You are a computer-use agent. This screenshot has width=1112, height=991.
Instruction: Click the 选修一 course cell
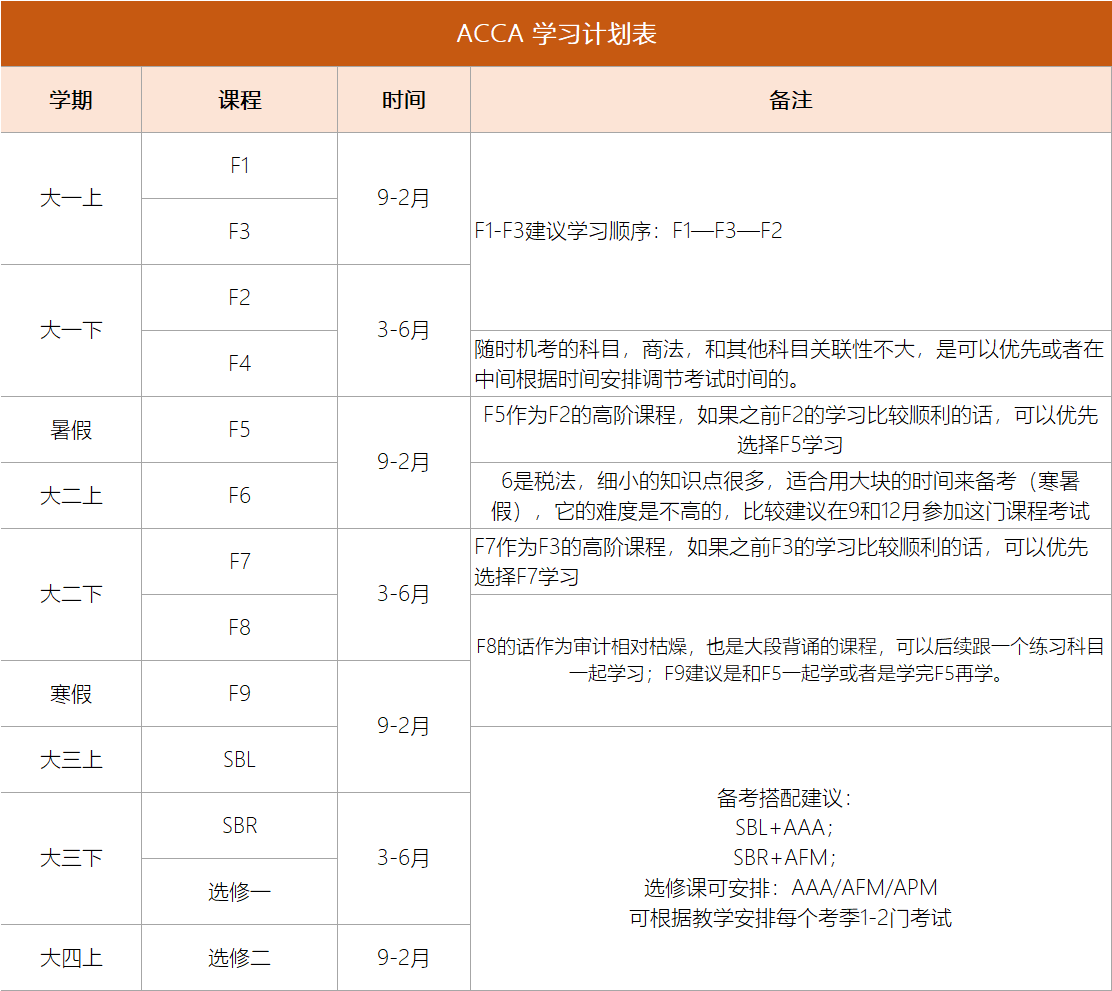point(239,891)
